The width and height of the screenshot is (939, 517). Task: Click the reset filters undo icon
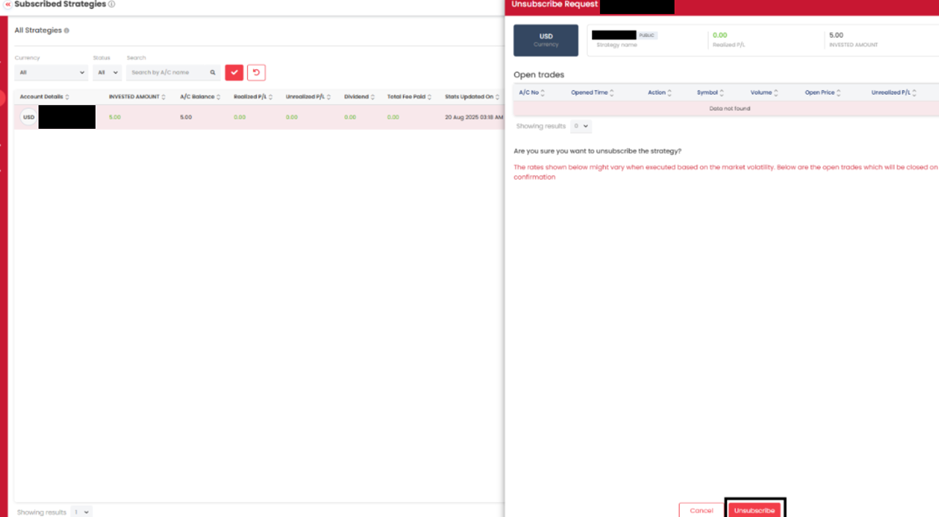(x=256, y=73)
